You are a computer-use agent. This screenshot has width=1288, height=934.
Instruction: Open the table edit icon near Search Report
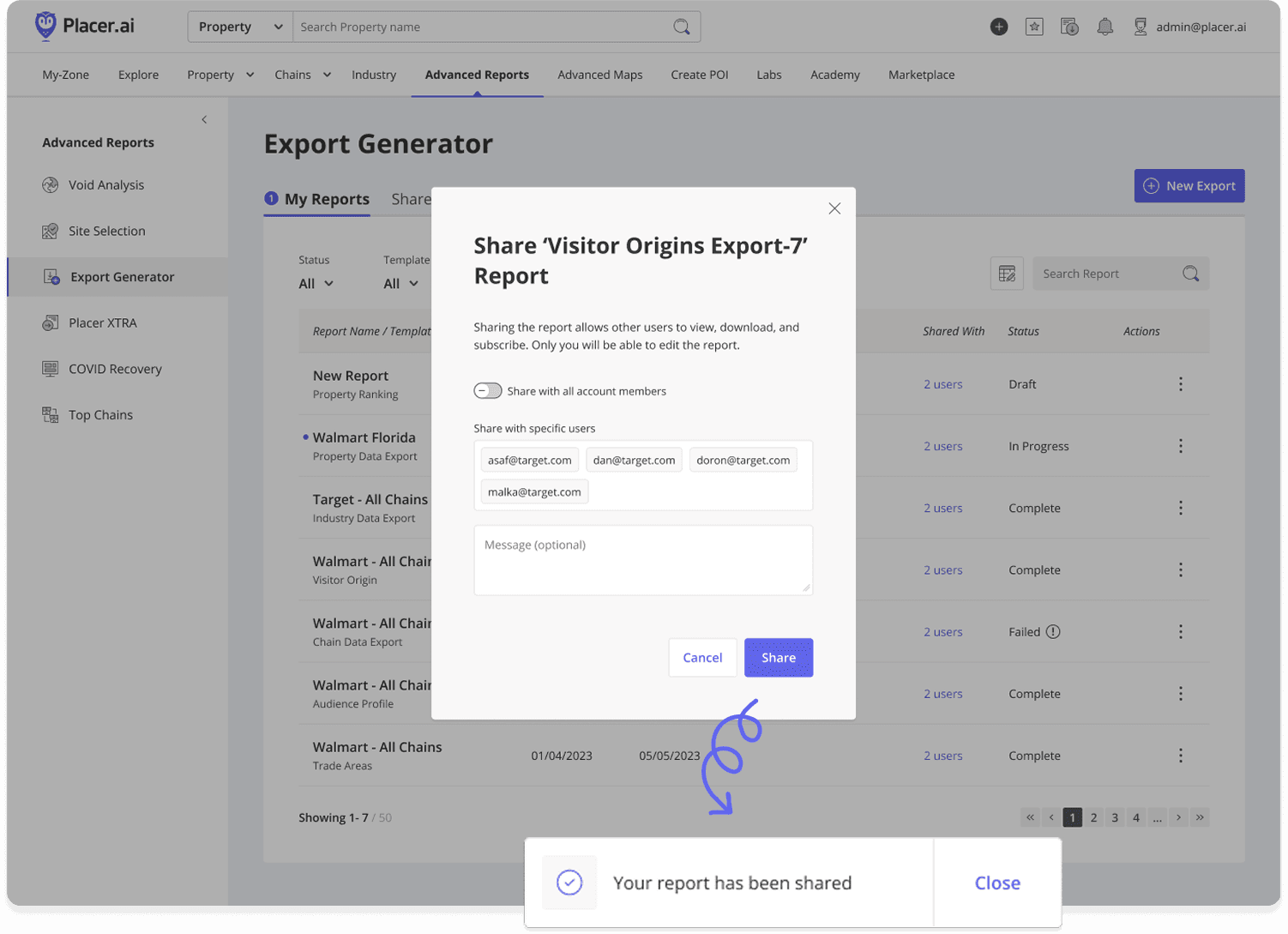click(x=1006, y=273)
